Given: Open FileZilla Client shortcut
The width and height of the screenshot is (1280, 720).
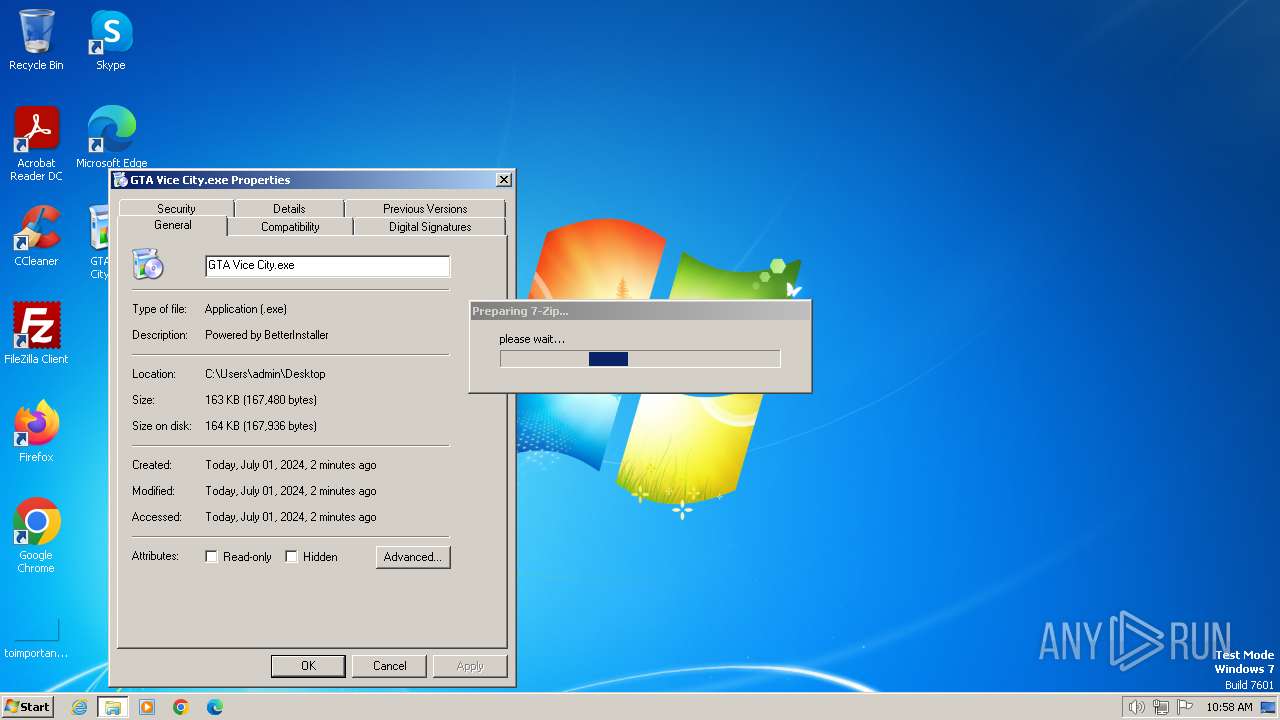Looking at the screenshot, I should pyautogui.click(x=36, y=333).
